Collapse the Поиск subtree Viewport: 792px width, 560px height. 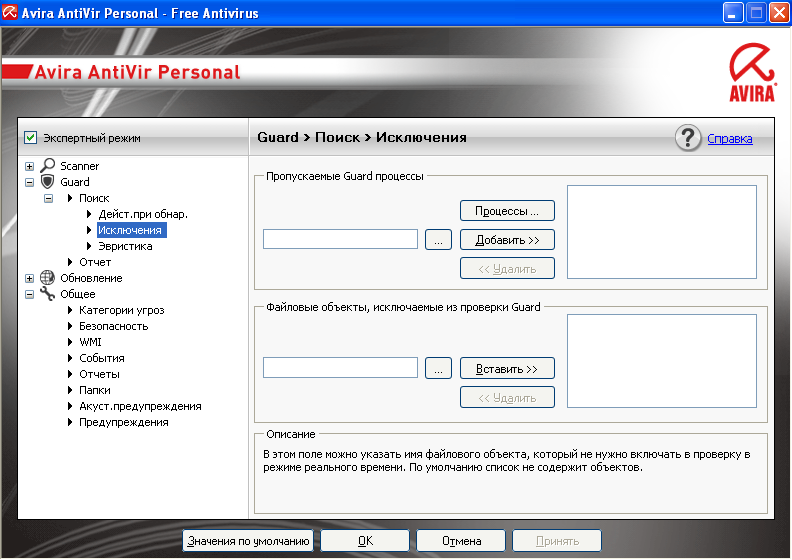point(48,198)
